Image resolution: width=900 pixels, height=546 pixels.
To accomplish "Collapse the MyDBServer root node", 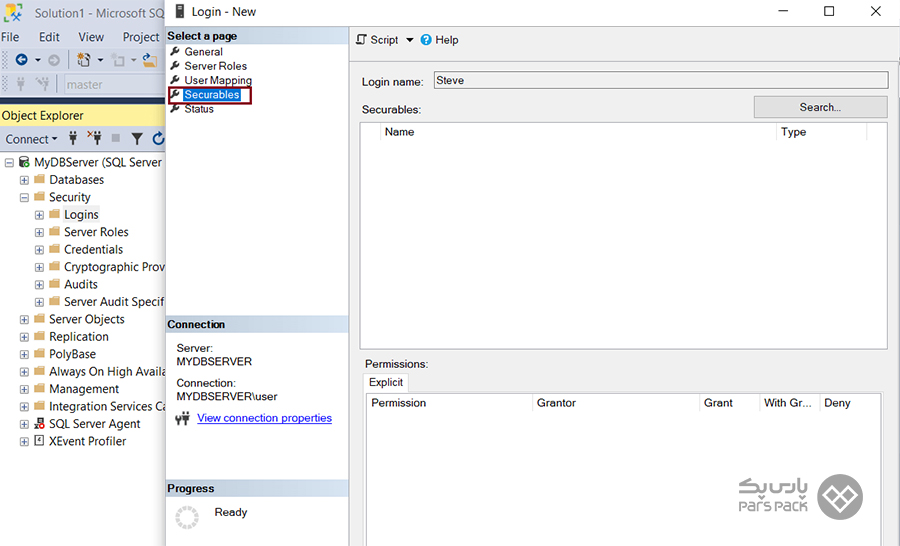I will tap(9, 162).
